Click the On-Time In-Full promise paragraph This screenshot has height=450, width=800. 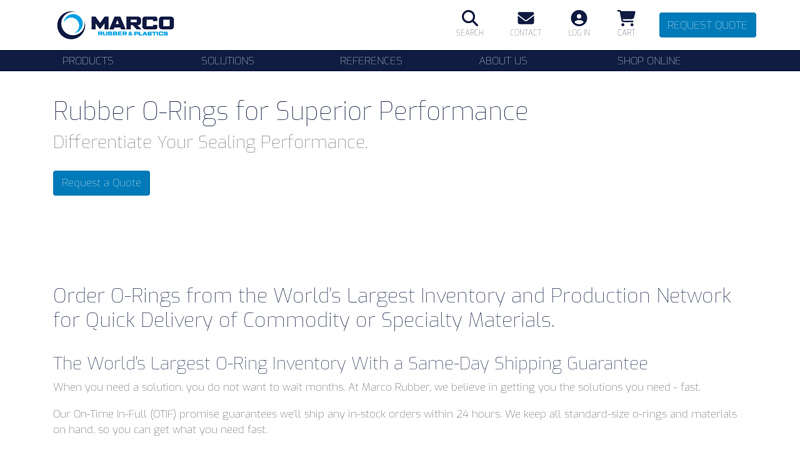point(395,421)
